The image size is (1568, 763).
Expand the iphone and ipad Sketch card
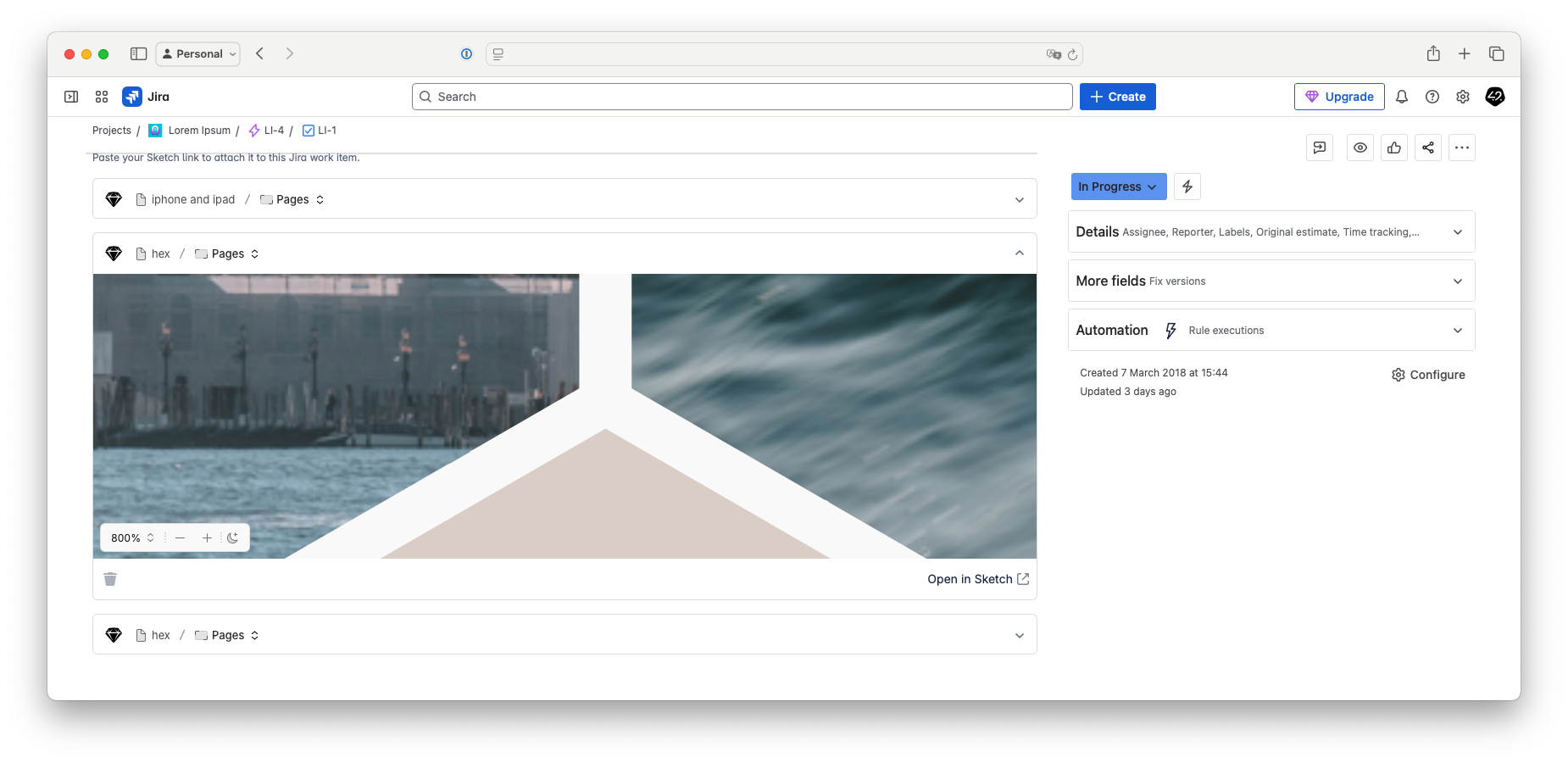pyautogui.click(x=1020, y=199)
